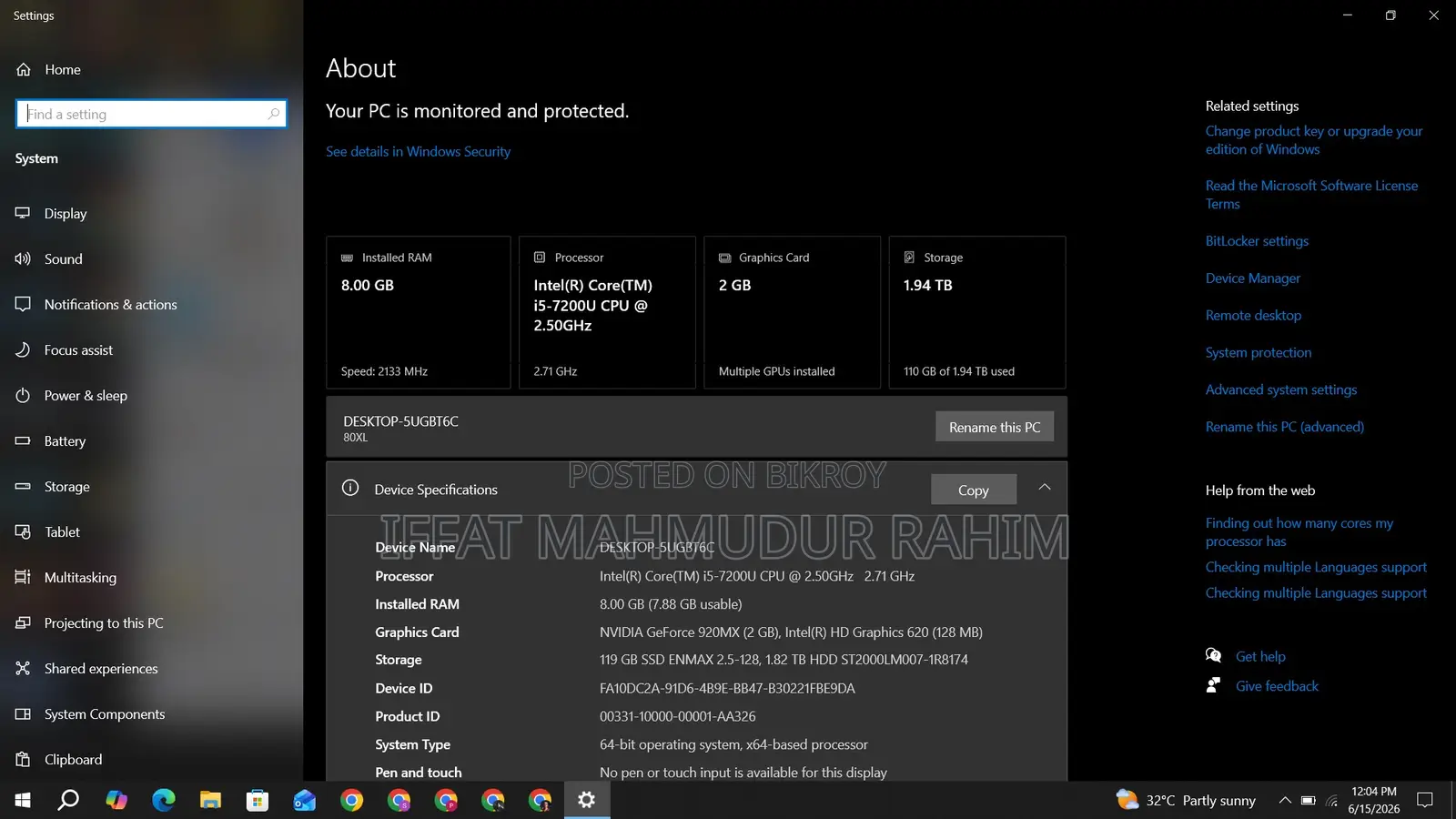Click Give feedback link text

click(1277, 686)
